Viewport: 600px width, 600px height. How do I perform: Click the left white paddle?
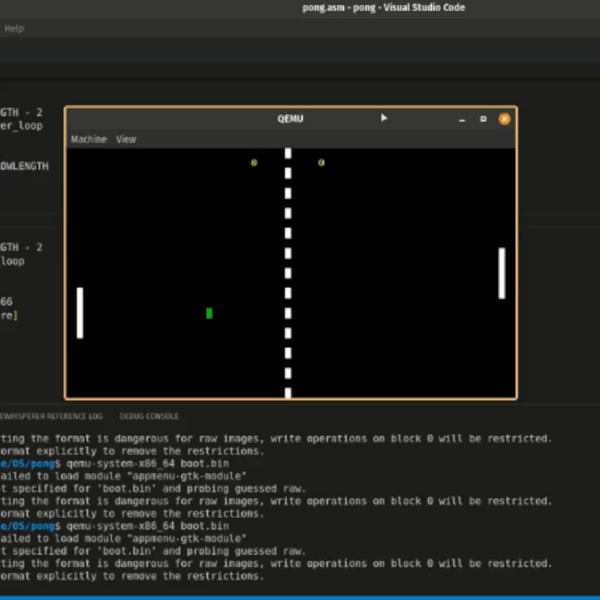pyautogui.click(x=80, y=313)
